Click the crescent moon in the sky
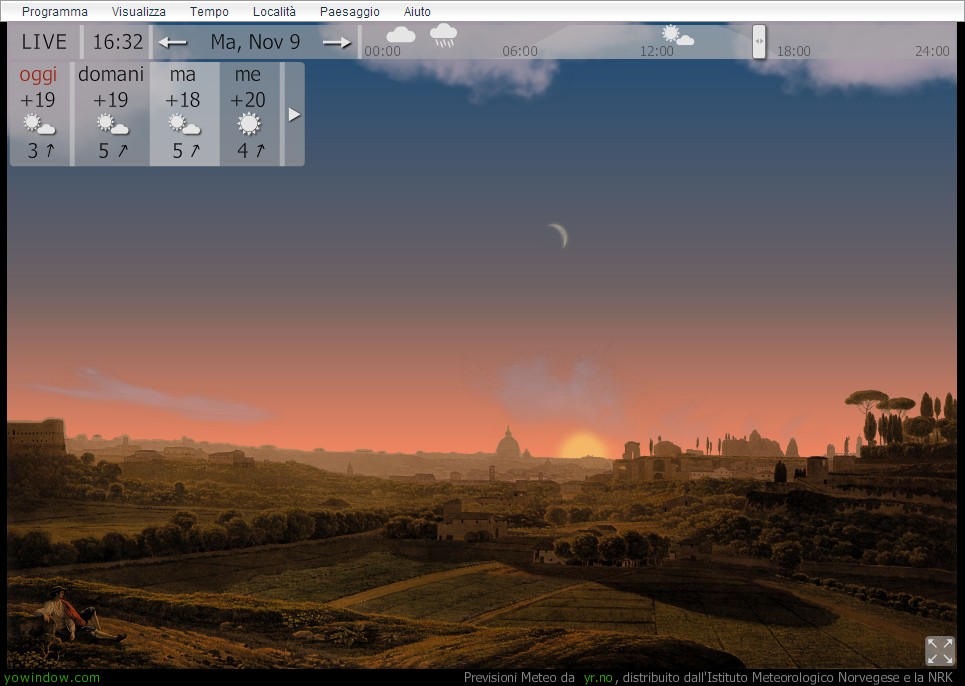Viewport: 965px width, 686px height. tap(559, 235)
